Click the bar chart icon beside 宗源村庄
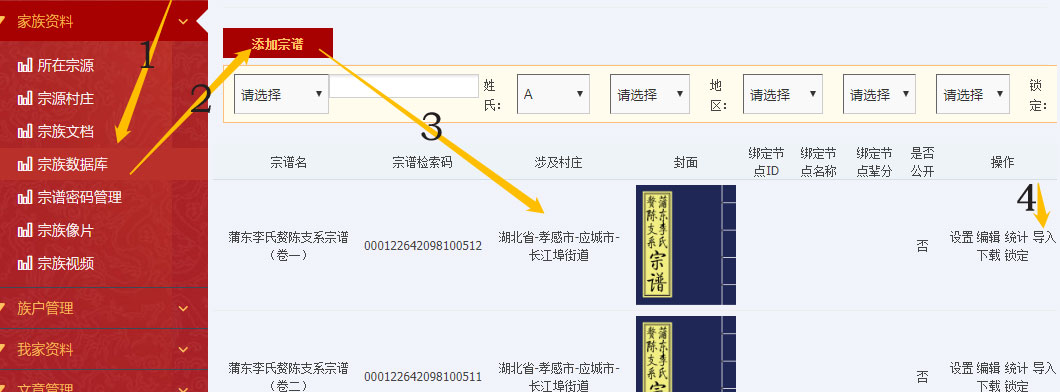This screenshot has height=392, width=1060. (x=25, y=99)
